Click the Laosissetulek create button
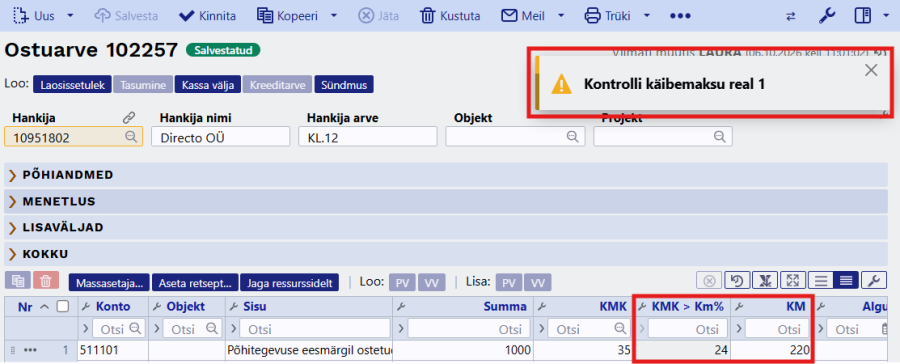Screen dimensions: 900x364 coord(72,85)
